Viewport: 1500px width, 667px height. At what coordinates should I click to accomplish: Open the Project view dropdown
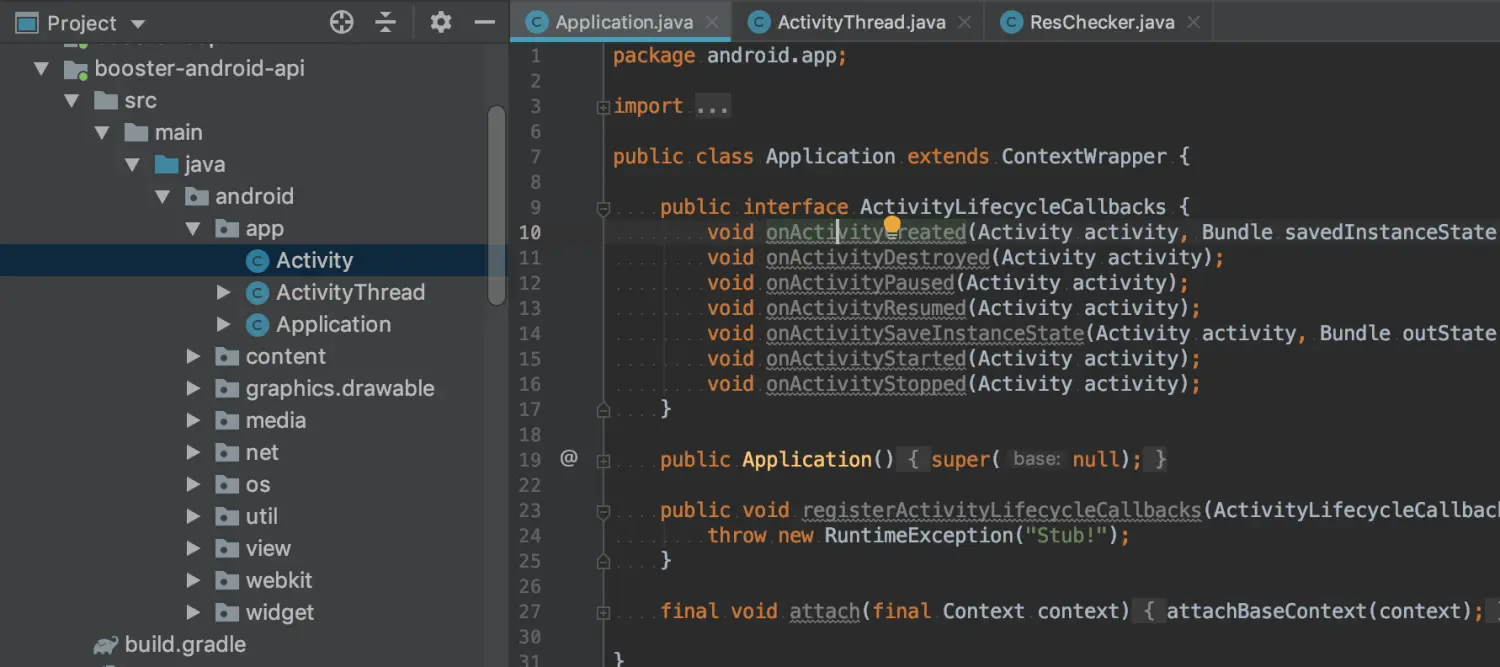tap(139, 23)
